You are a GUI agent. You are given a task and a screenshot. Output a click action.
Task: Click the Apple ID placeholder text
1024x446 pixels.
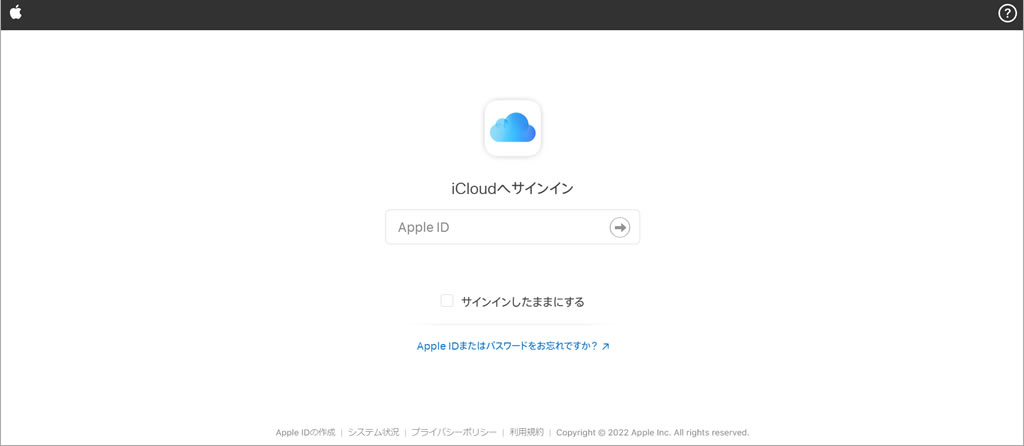pos(424,227)
